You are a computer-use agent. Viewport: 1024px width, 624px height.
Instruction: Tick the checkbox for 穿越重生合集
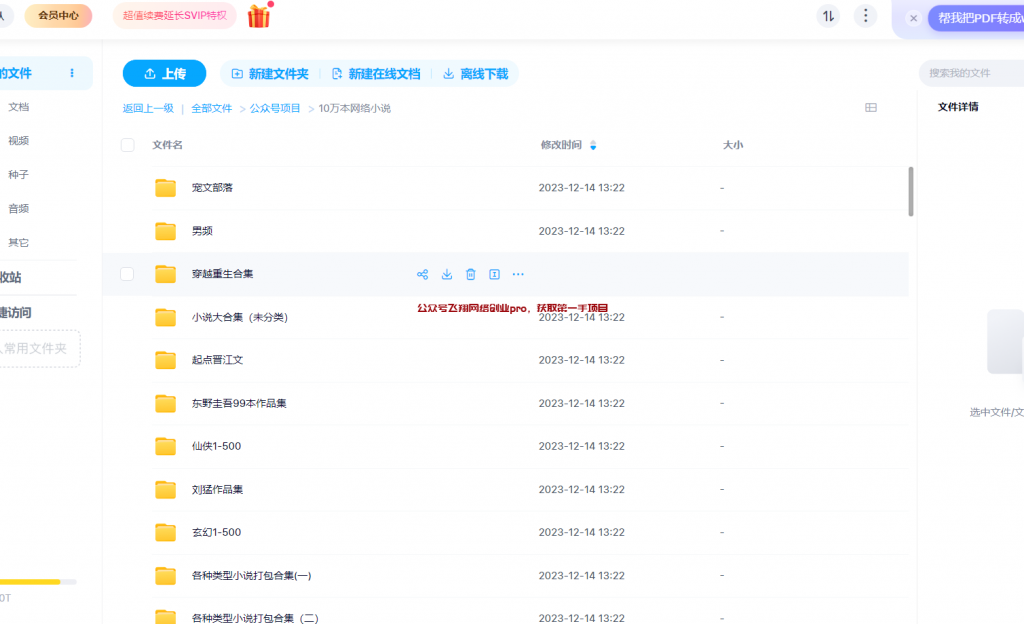(x=127, y=274)
